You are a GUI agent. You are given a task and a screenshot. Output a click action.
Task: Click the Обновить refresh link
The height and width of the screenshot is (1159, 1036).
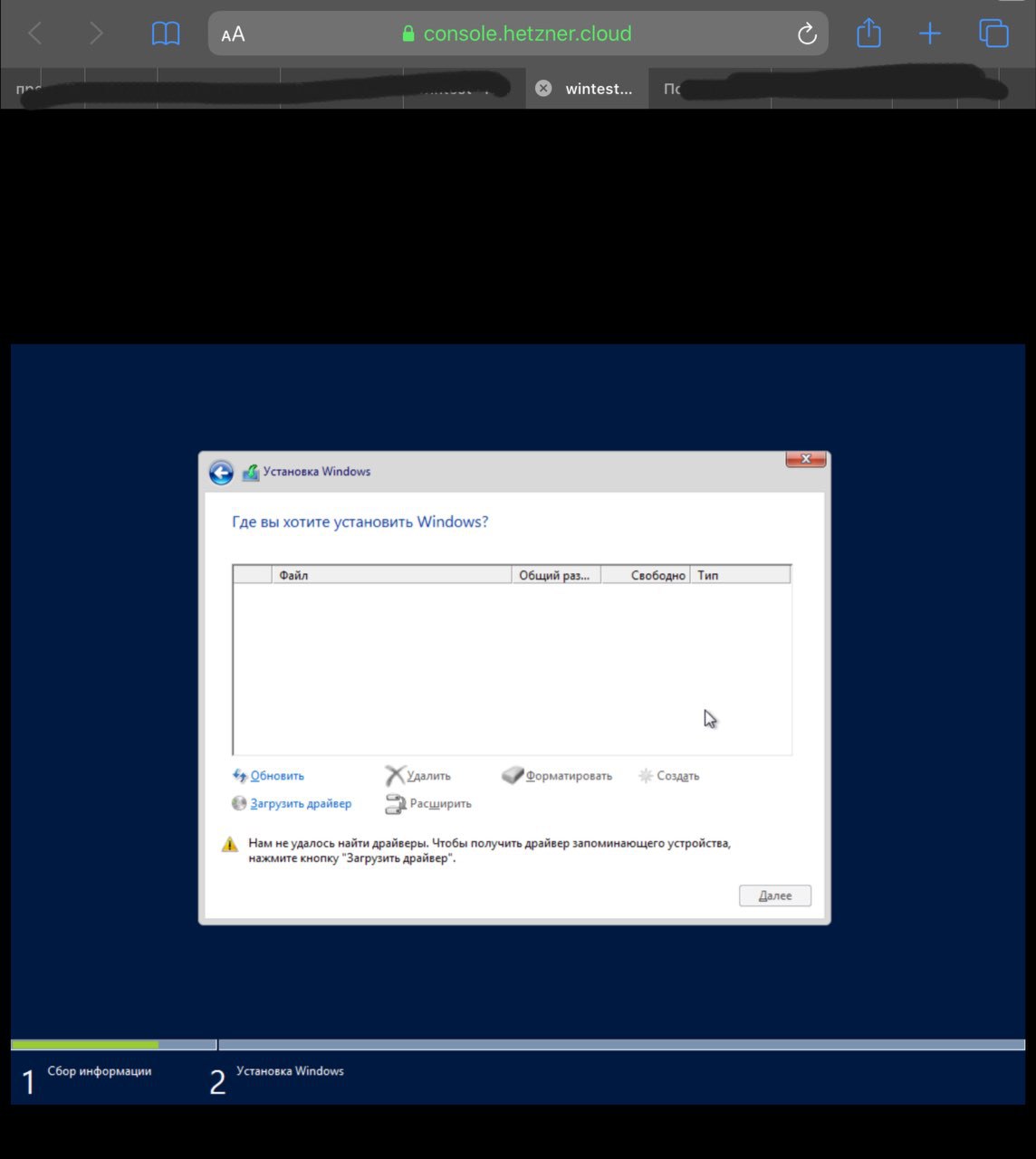click(277, 776)
